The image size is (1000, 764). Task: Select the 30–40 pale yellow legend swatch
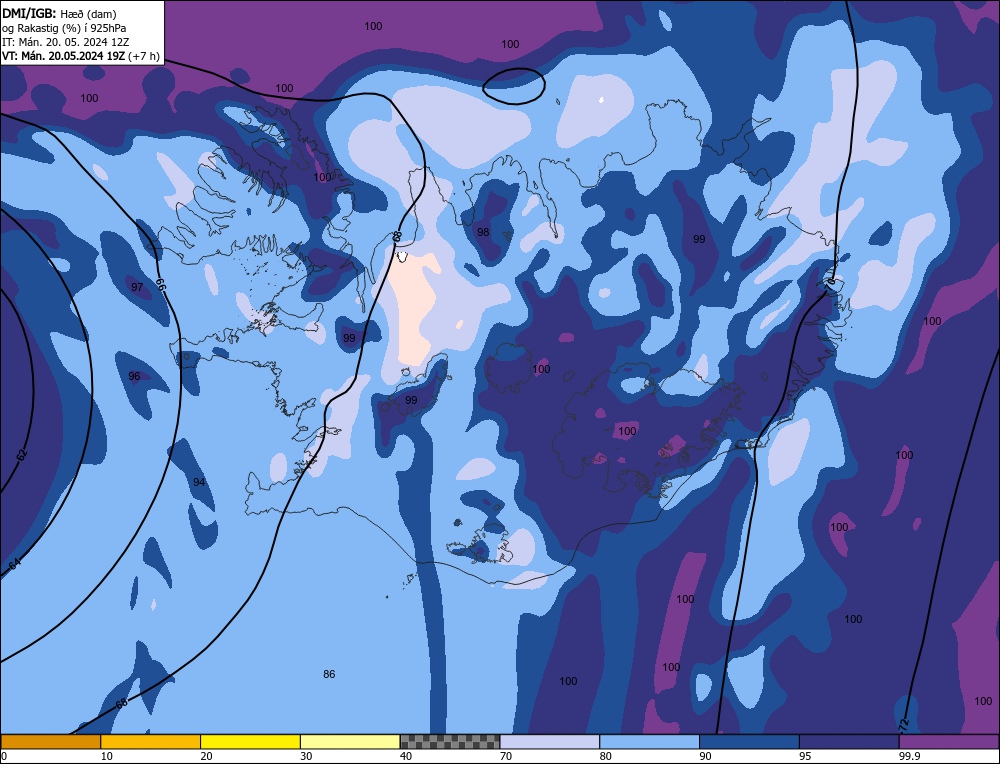tap(350, 742)
